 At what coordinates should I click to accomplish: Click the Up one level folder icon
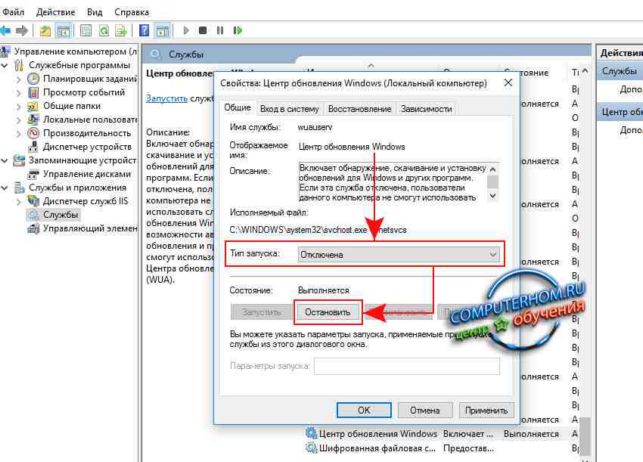coord(45,31)
